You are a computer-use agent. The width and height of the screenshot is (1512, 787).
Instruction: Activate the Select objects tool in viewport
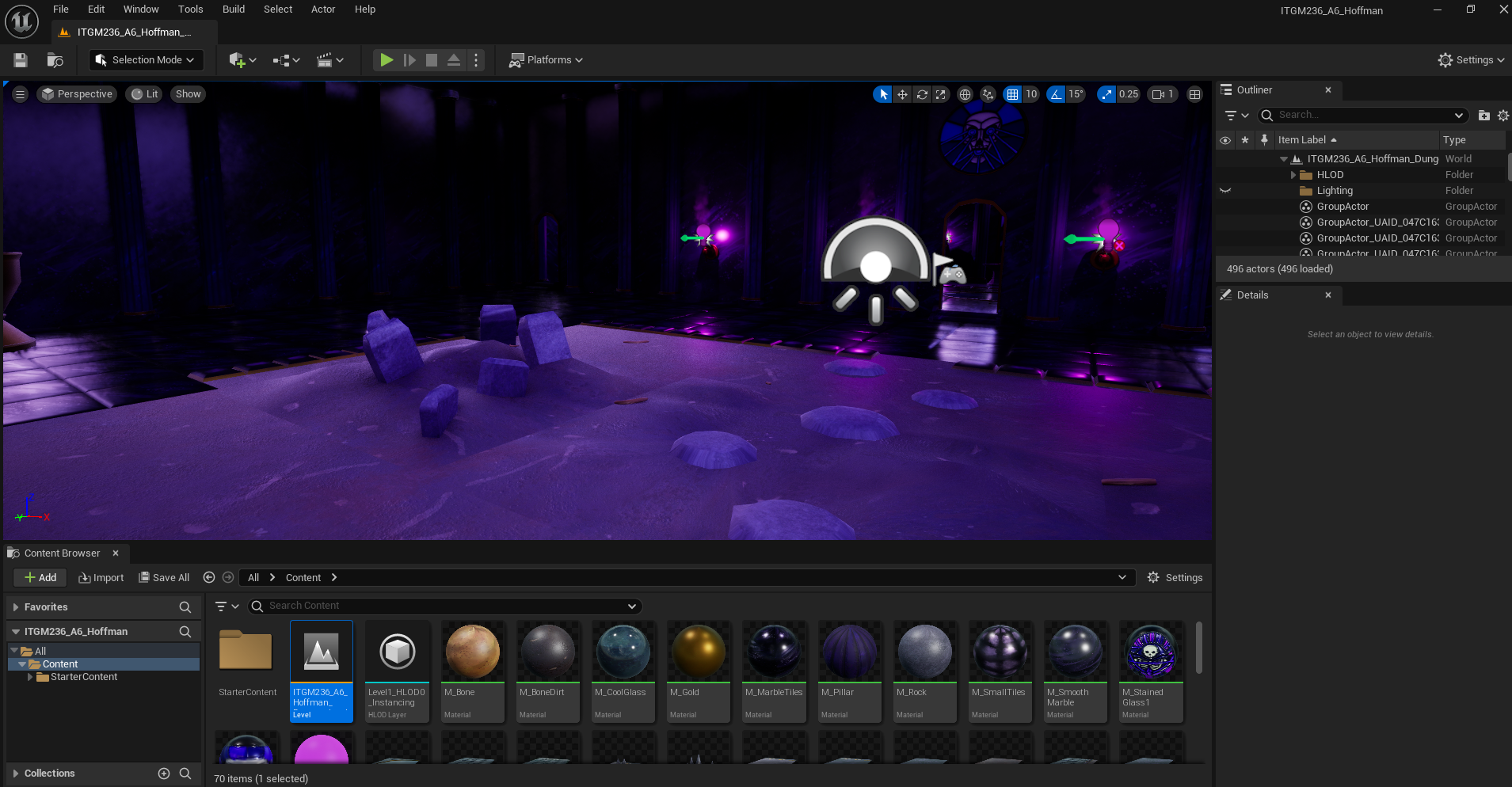pyautogui.click(x=883, y=94)
